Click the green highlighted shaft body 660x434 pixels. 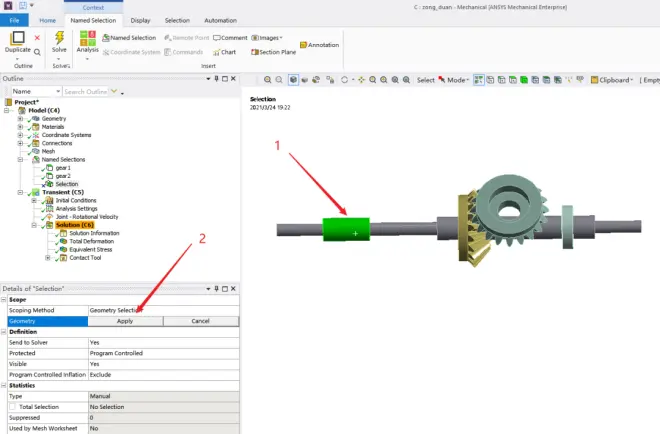tap(346, 229)
